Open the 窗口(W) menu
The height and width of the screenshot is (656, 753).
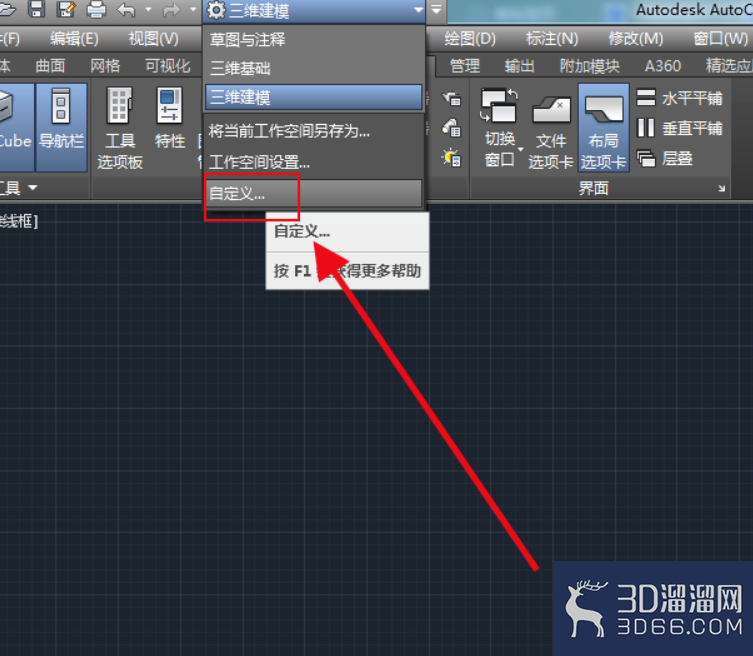point(720,38)
